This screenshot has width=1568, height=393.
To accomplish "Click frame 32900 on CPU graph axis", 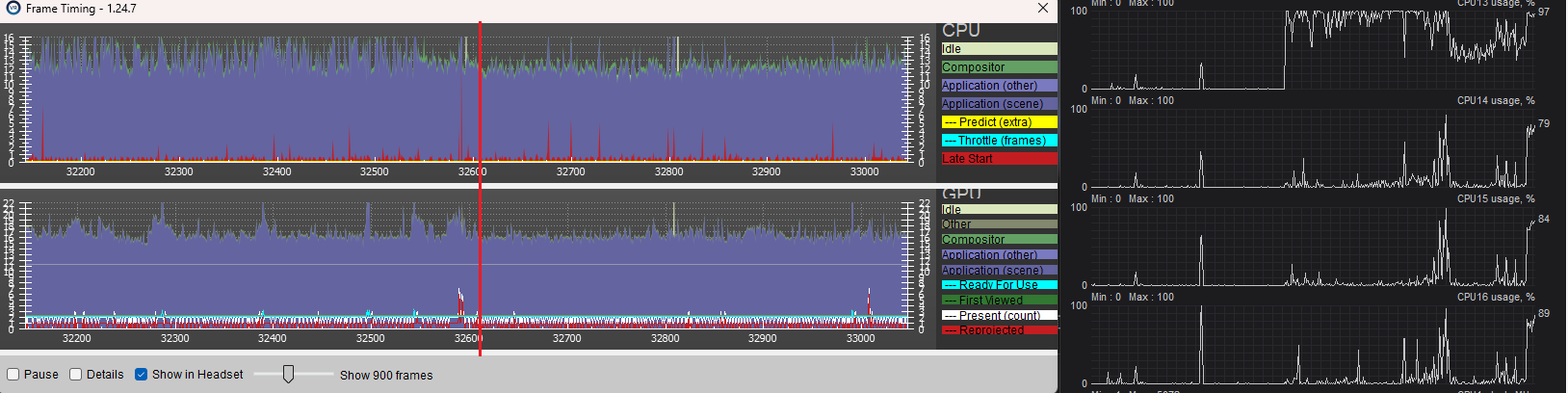I will (x=766, y=171).
